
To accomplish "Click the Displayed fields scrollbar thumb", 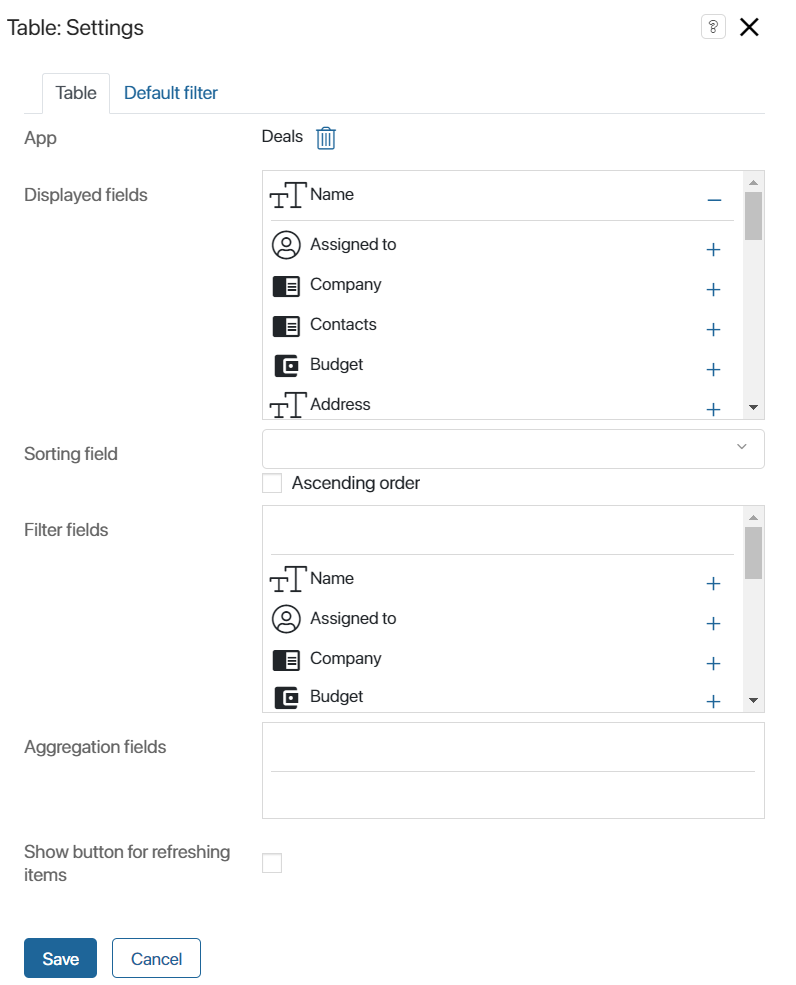I will pos(753,216).
